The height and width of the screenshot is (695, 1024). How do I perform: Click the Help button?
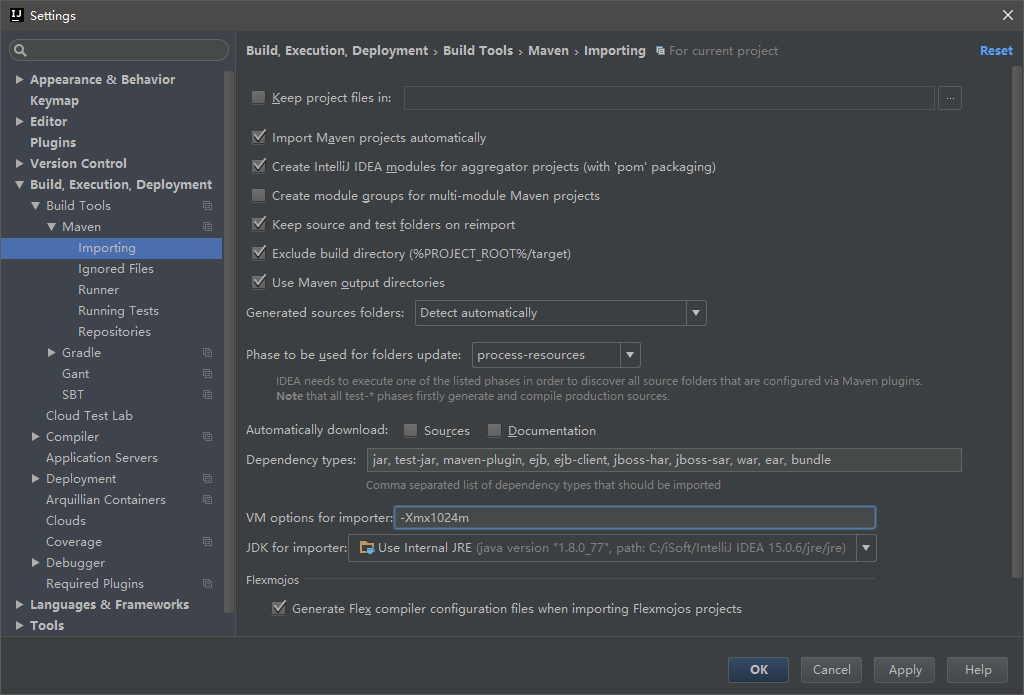coord(978,670)
